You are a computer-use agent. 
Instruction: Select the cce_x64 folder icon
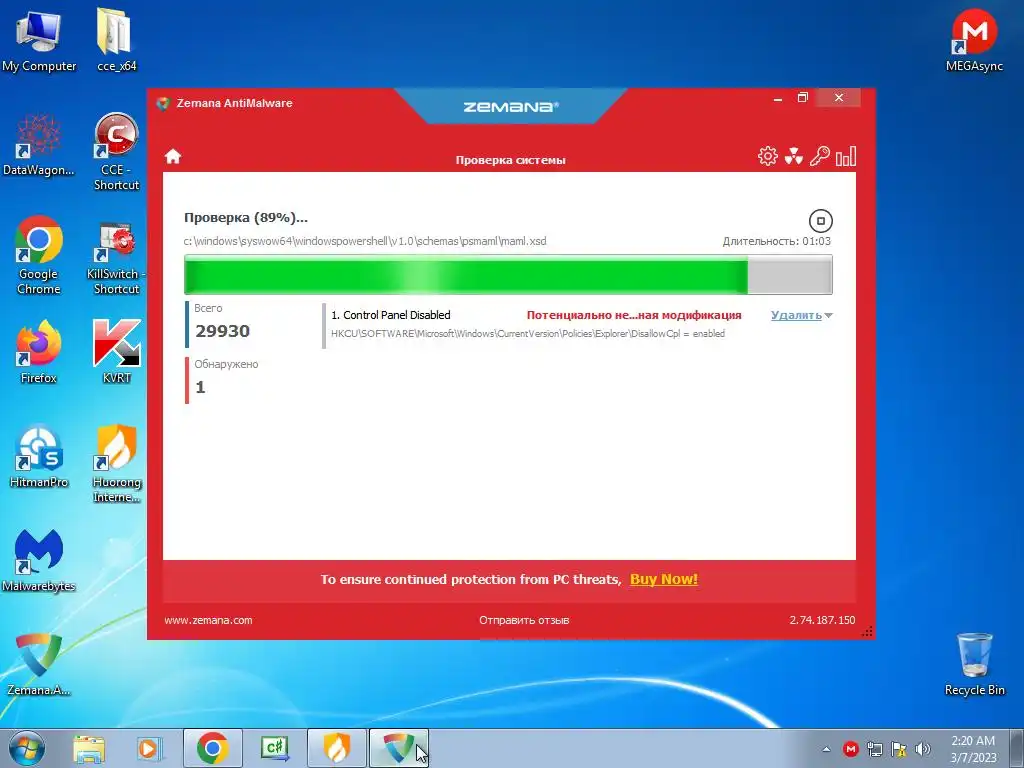tap(116, 40)
